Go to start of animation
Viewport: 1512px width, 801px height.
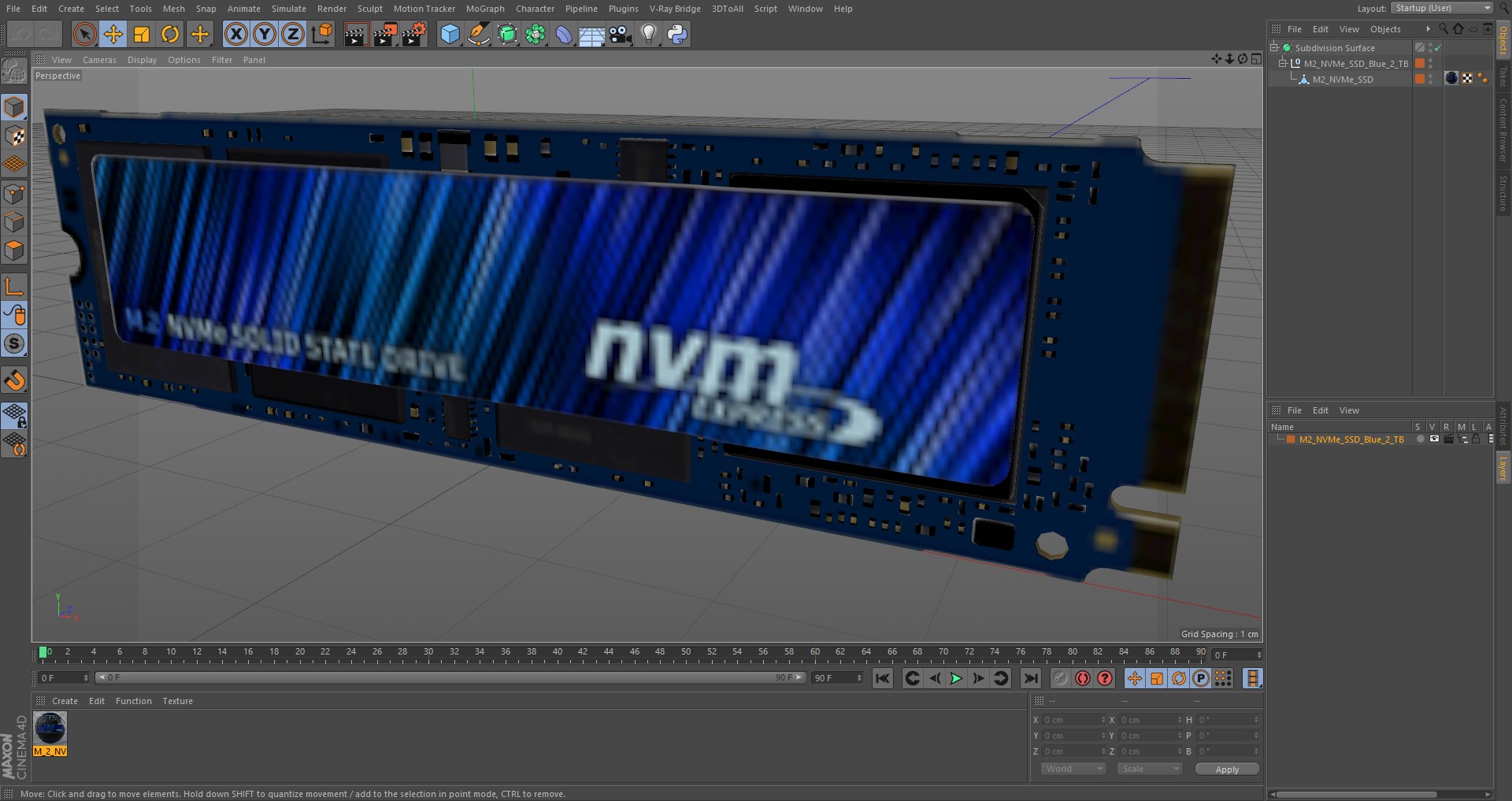click(x=883, y=678)
